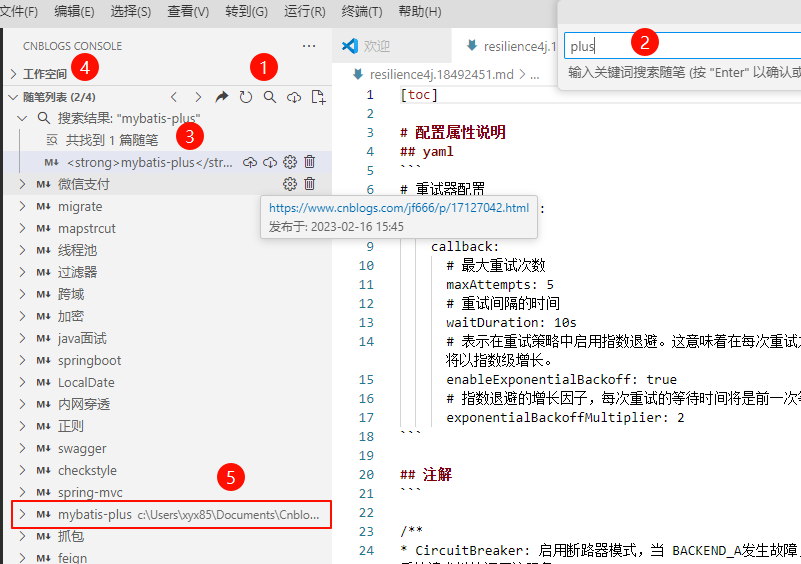This screenshot has height=564, width=801.
Task: Expand the mapstrcut post item
Action: [x=22, y=228]
